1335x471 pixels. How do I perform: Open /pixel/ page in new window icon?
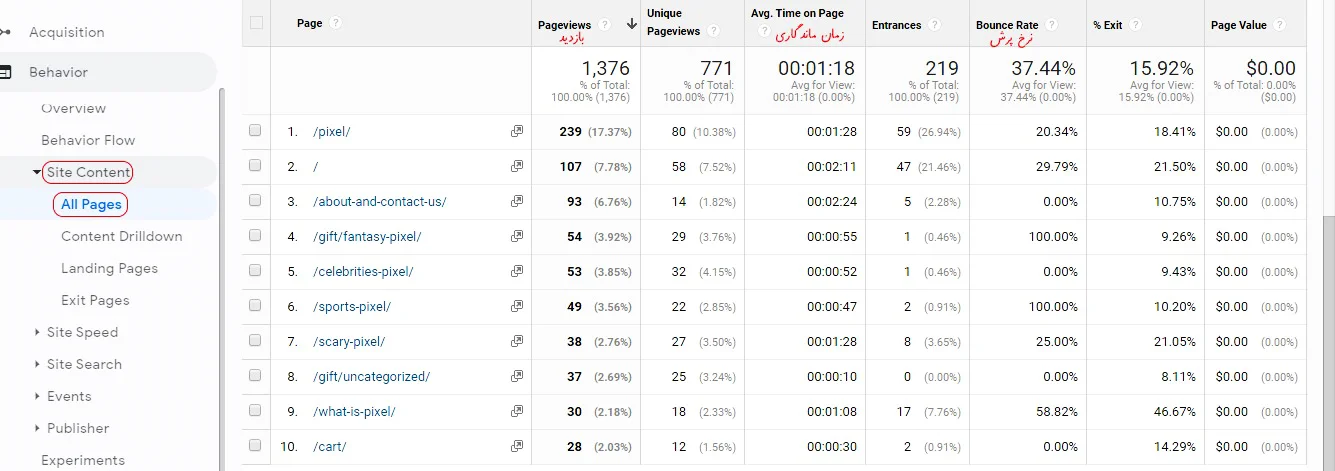click(517, 131)
